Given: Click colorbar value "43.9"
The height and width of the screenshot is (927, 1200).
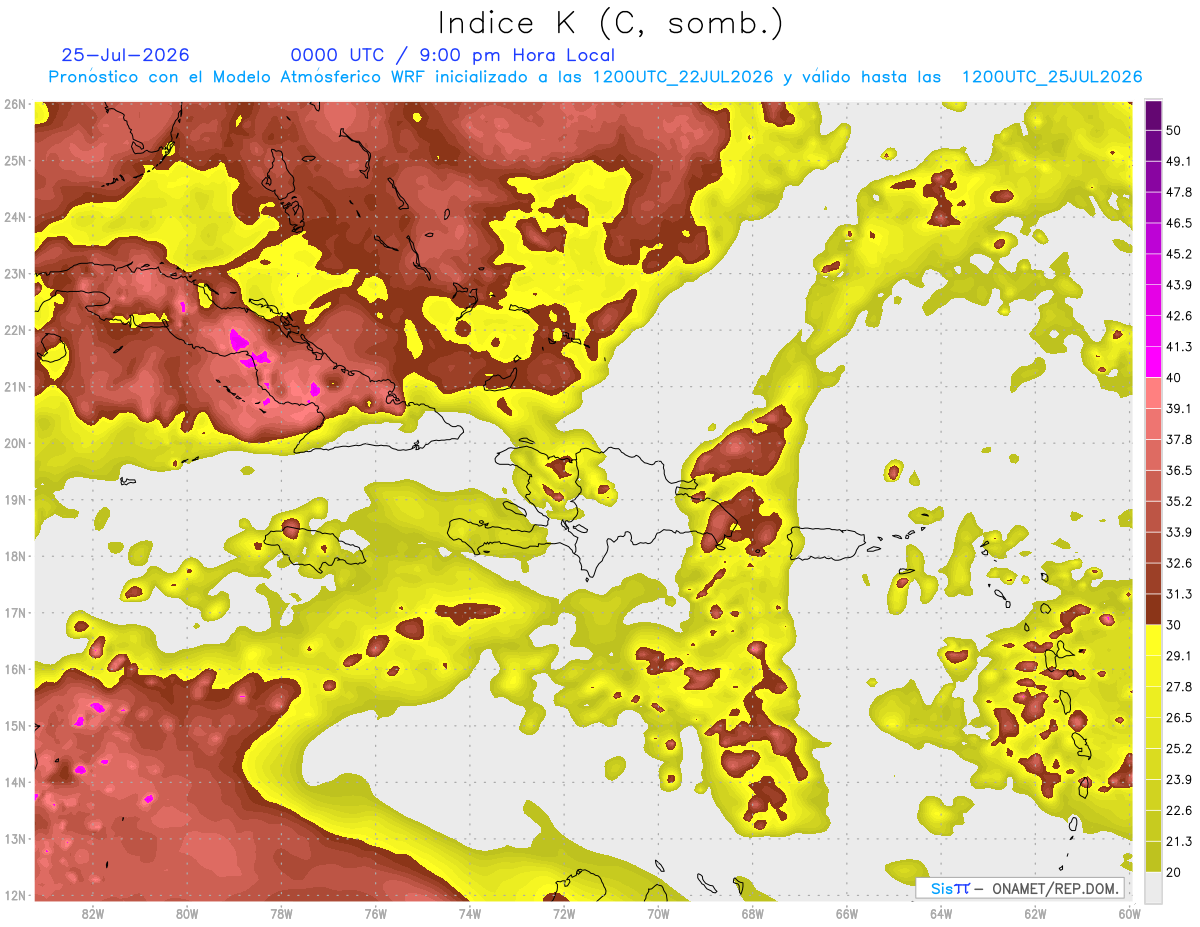Looking at the screenshot, I should [1179, 285].
